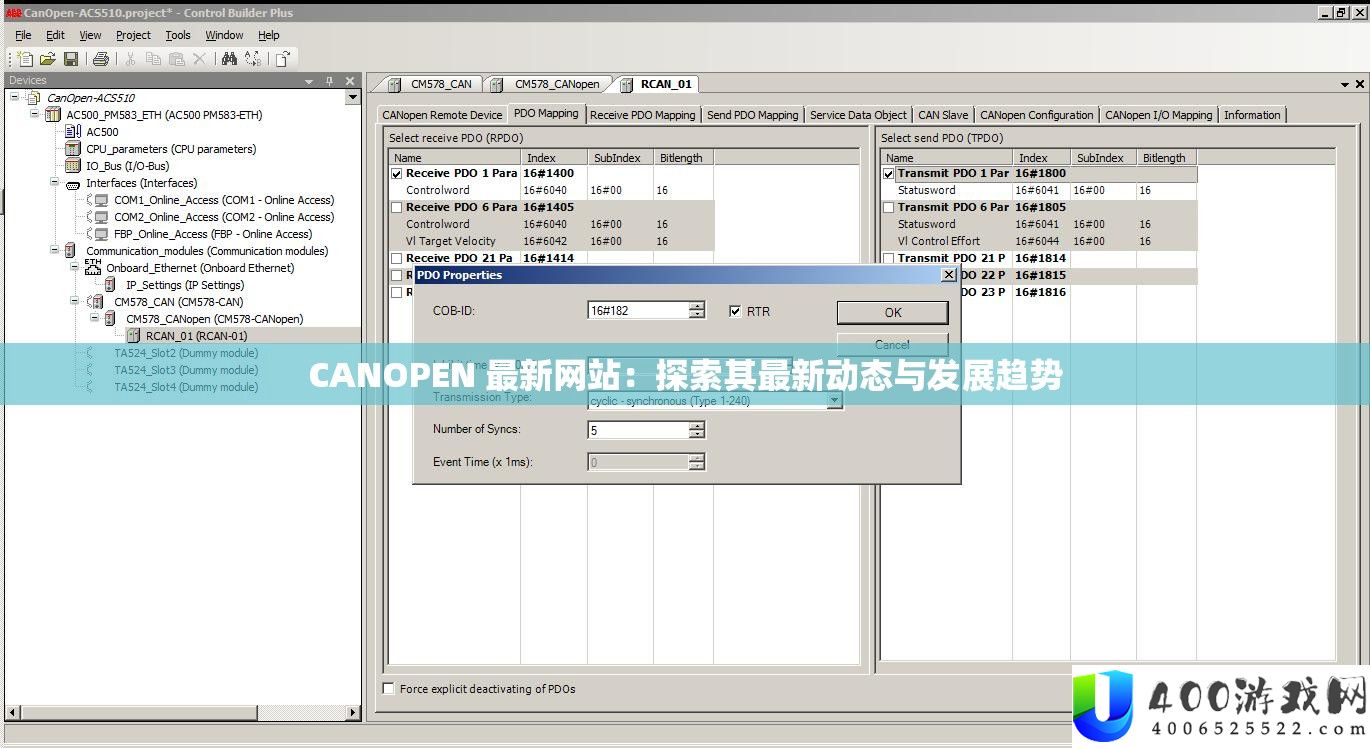Click the CAN Slave tab
This screenshot has height=748, width=1370.
pyautogui.click(x=943, y=115)
